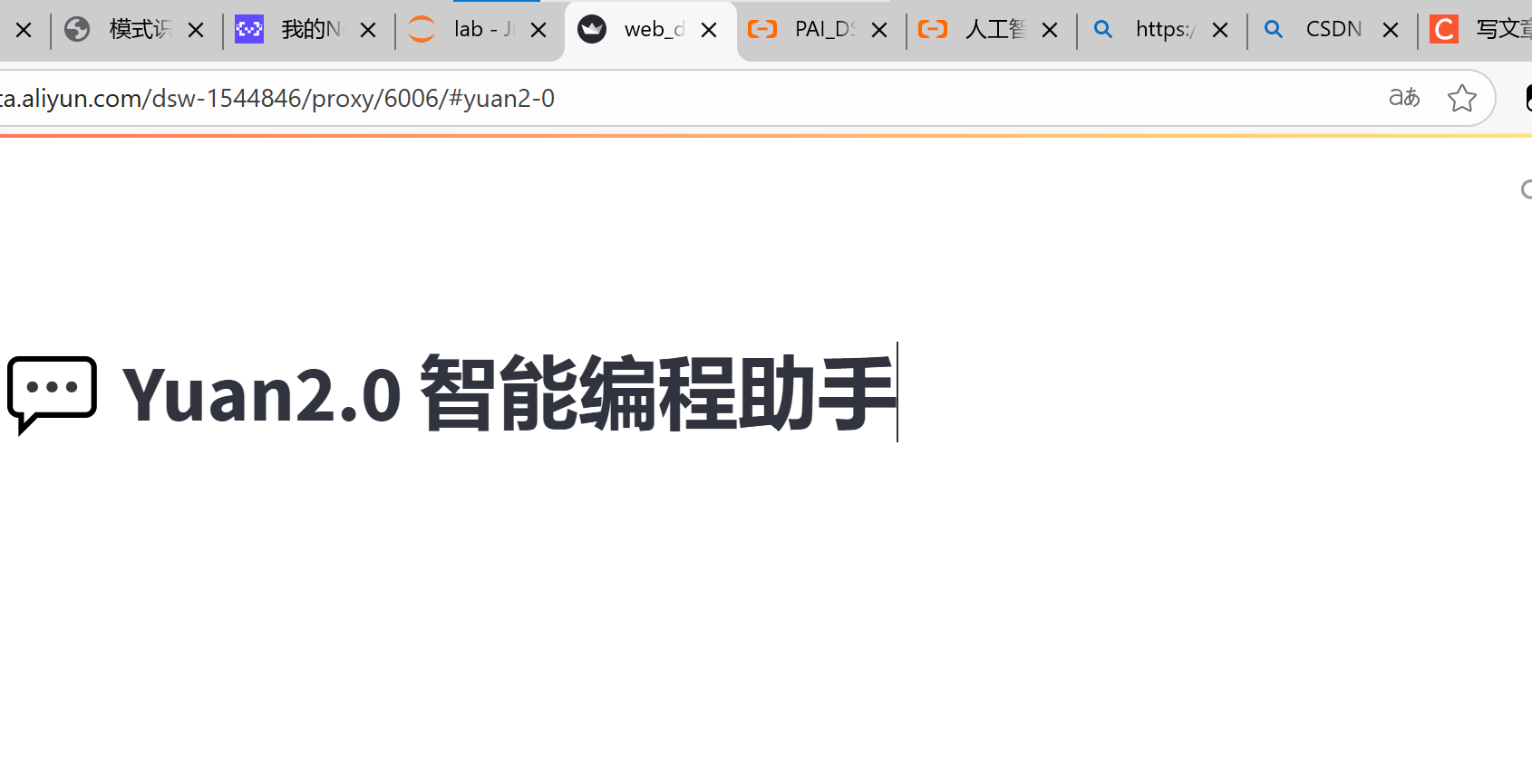Click the globe favicon of 模式识 tab
The height and width of the screenshot is (784, 1532).
pos(77,30)
